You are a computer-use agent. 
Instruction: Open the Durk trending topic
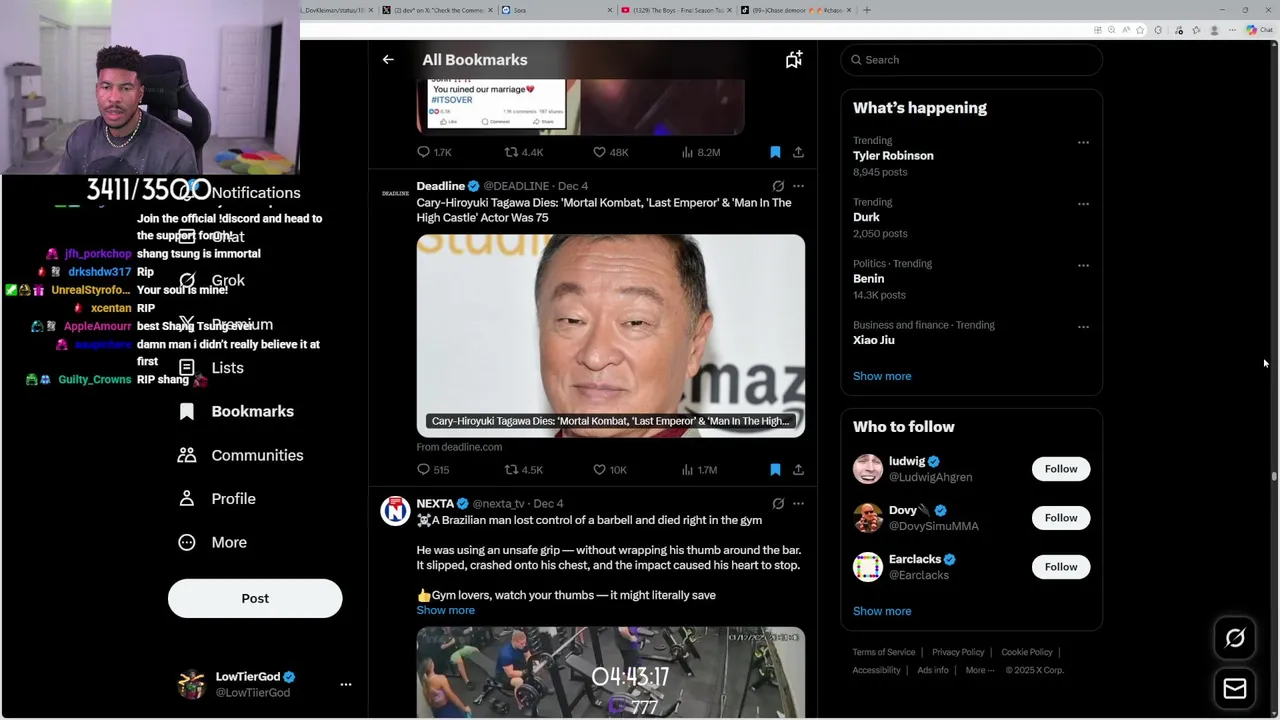pyautogui.click(x=866, y=217)
